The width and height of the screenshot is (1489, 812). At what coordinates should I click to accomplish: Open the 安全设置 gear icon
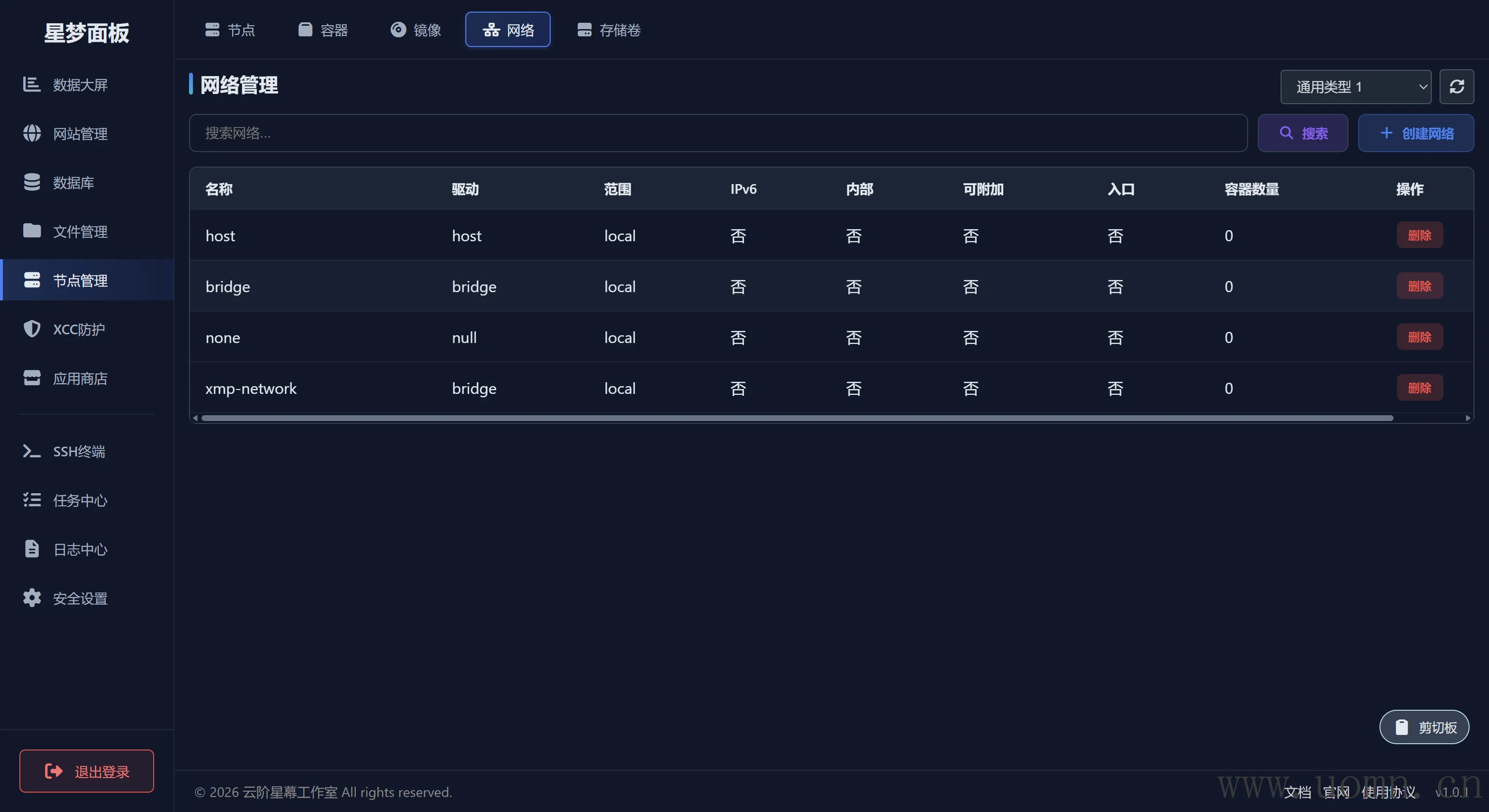tap(32, 597)
